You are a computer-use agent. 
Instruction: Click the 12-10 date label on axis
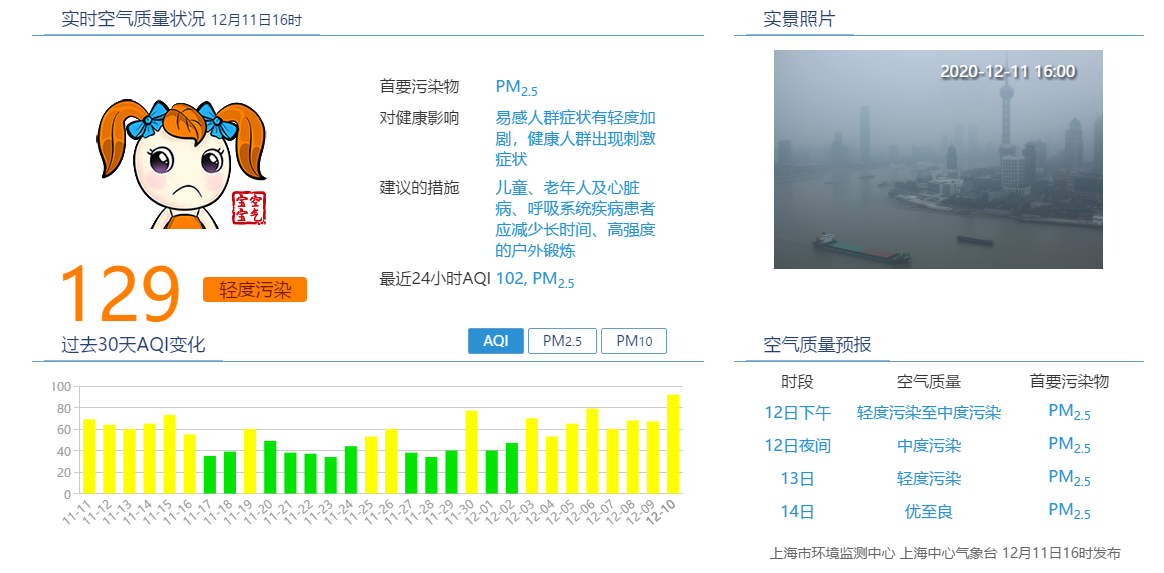663,511
